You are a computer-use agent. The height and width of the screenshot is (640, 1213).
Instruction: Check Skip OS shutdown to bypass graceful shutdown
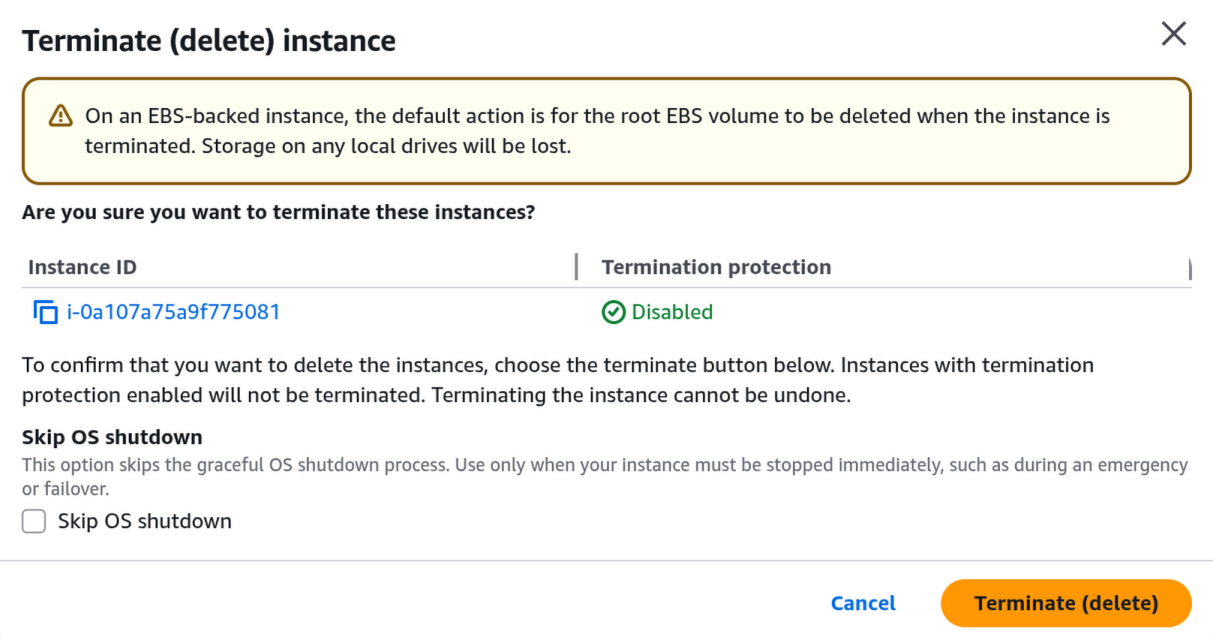coord(34,521)
